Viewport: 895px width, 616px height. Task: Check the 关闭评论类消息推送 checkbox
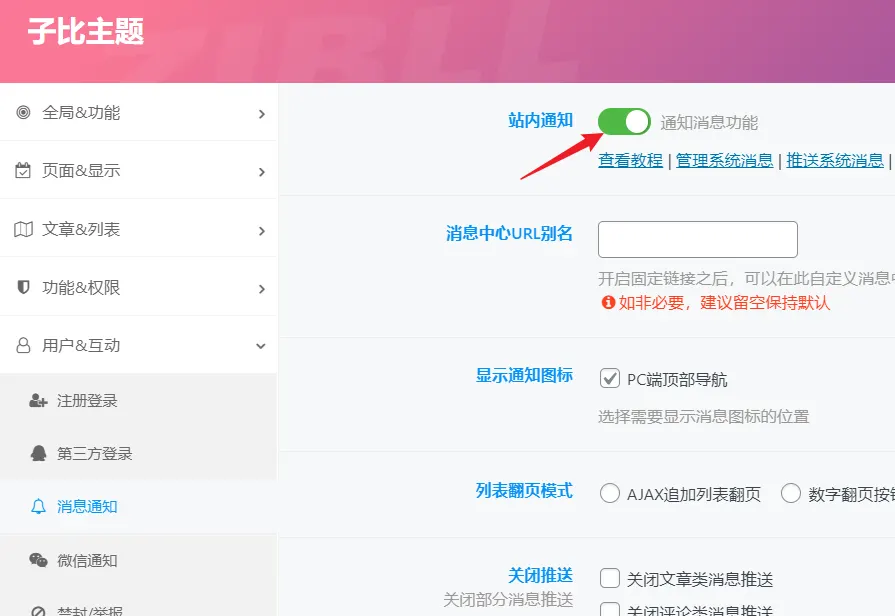pos(610,609)
